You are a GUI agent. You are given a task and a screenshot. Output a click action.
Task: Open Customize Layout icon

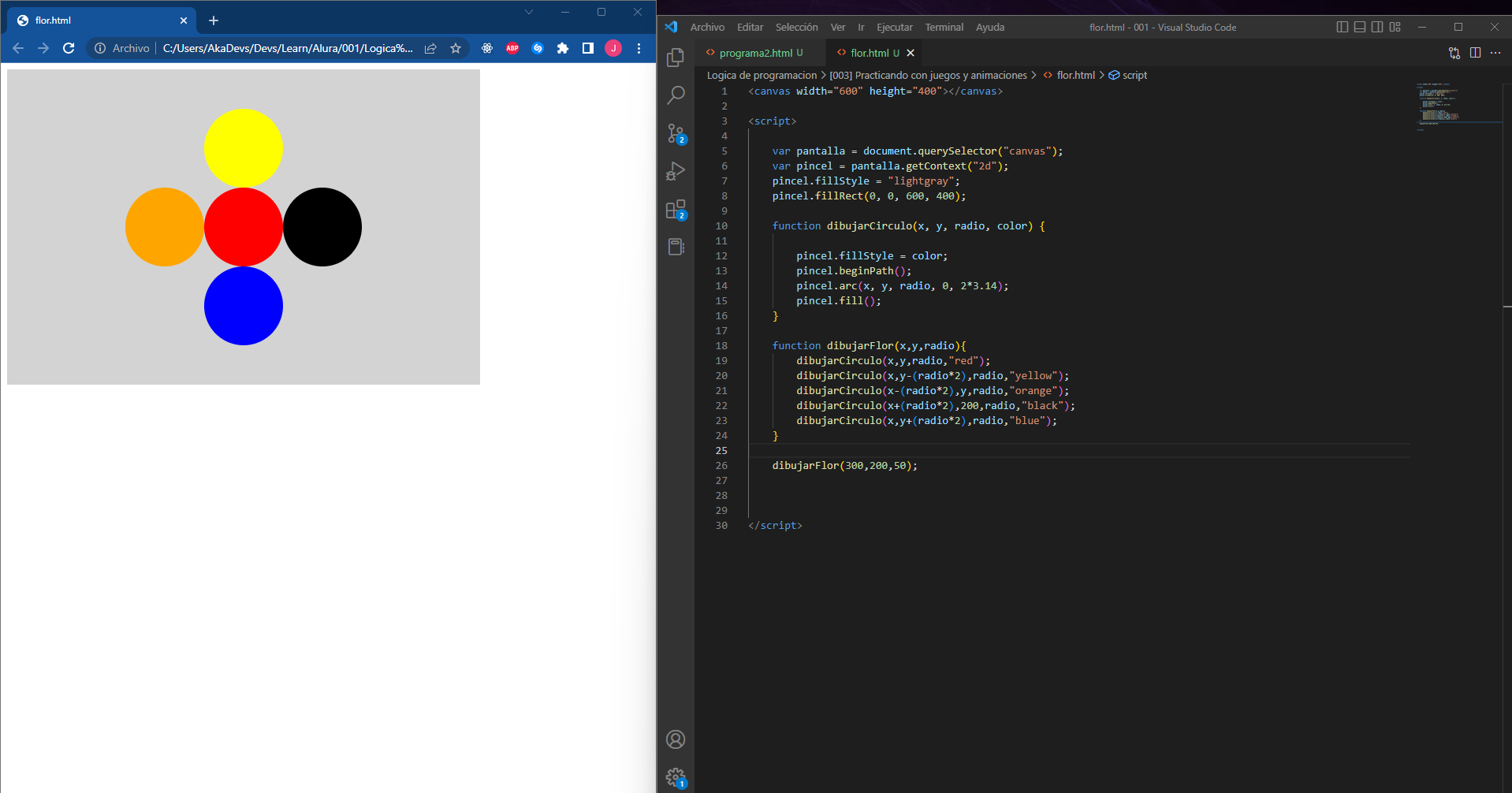[1395, 27]
